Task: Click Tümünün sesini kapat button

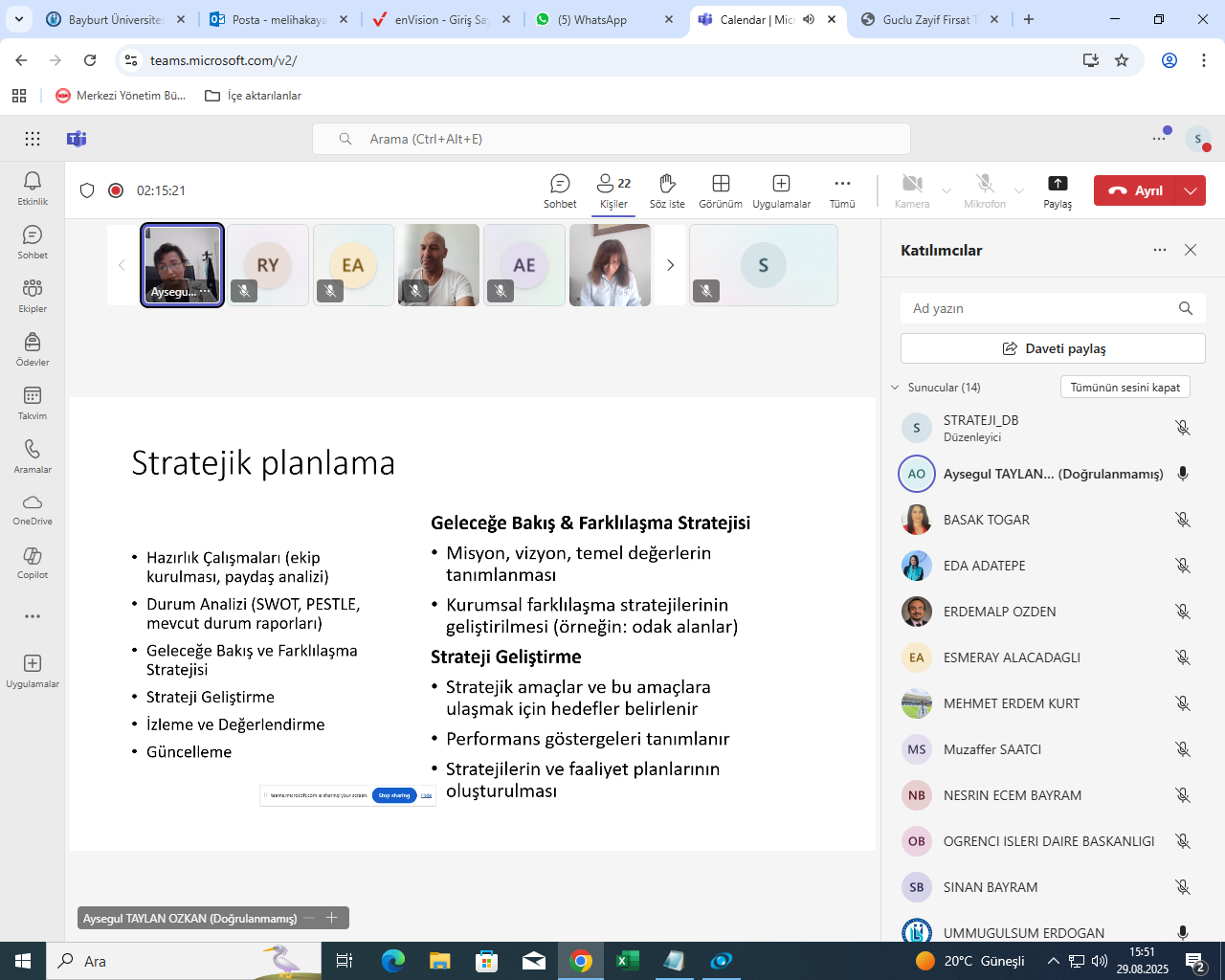Action: (1125, 388)
